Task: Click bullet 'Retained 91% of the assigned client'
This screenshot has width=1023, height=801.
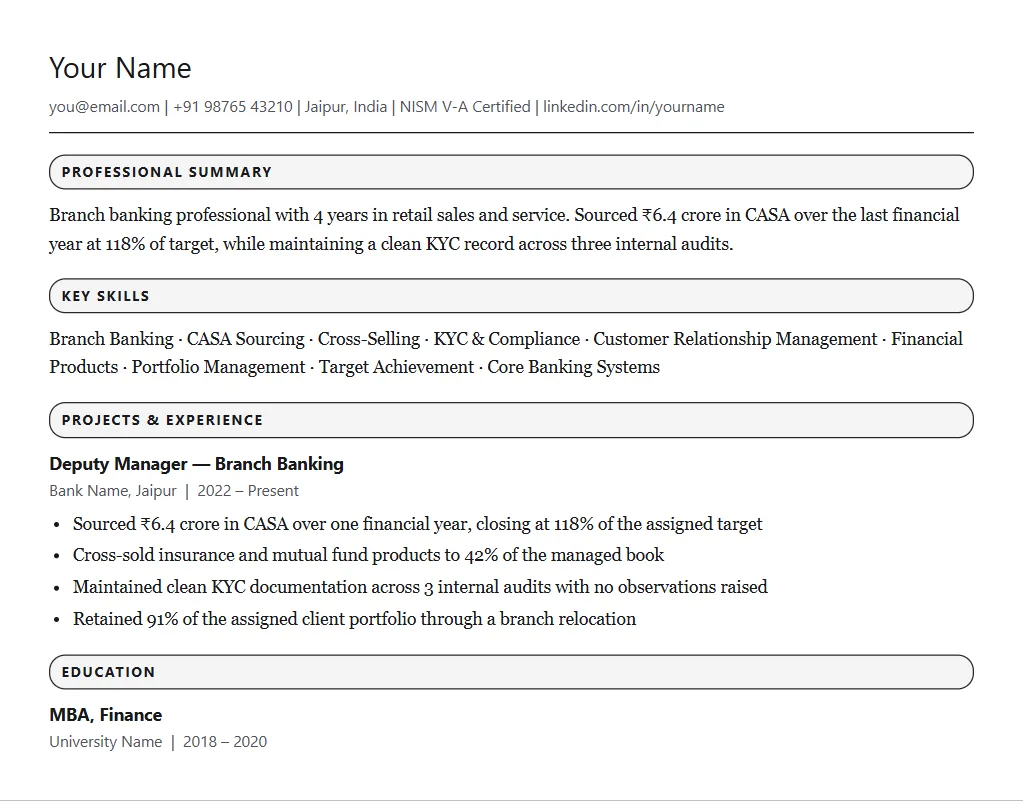Action: point(354,619)
